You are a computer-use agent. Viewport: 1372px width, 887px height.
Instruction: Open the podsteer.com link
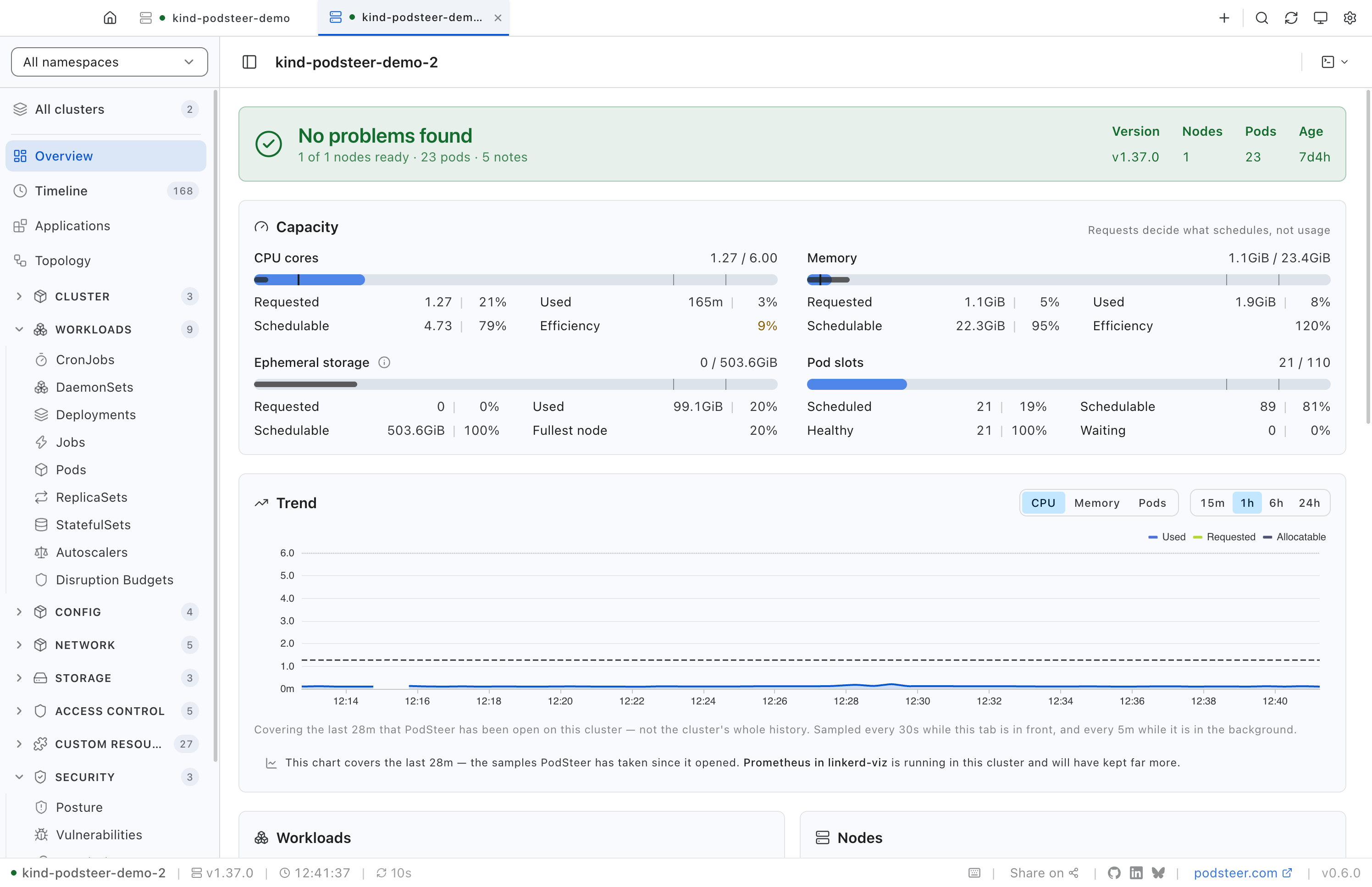1242,873
